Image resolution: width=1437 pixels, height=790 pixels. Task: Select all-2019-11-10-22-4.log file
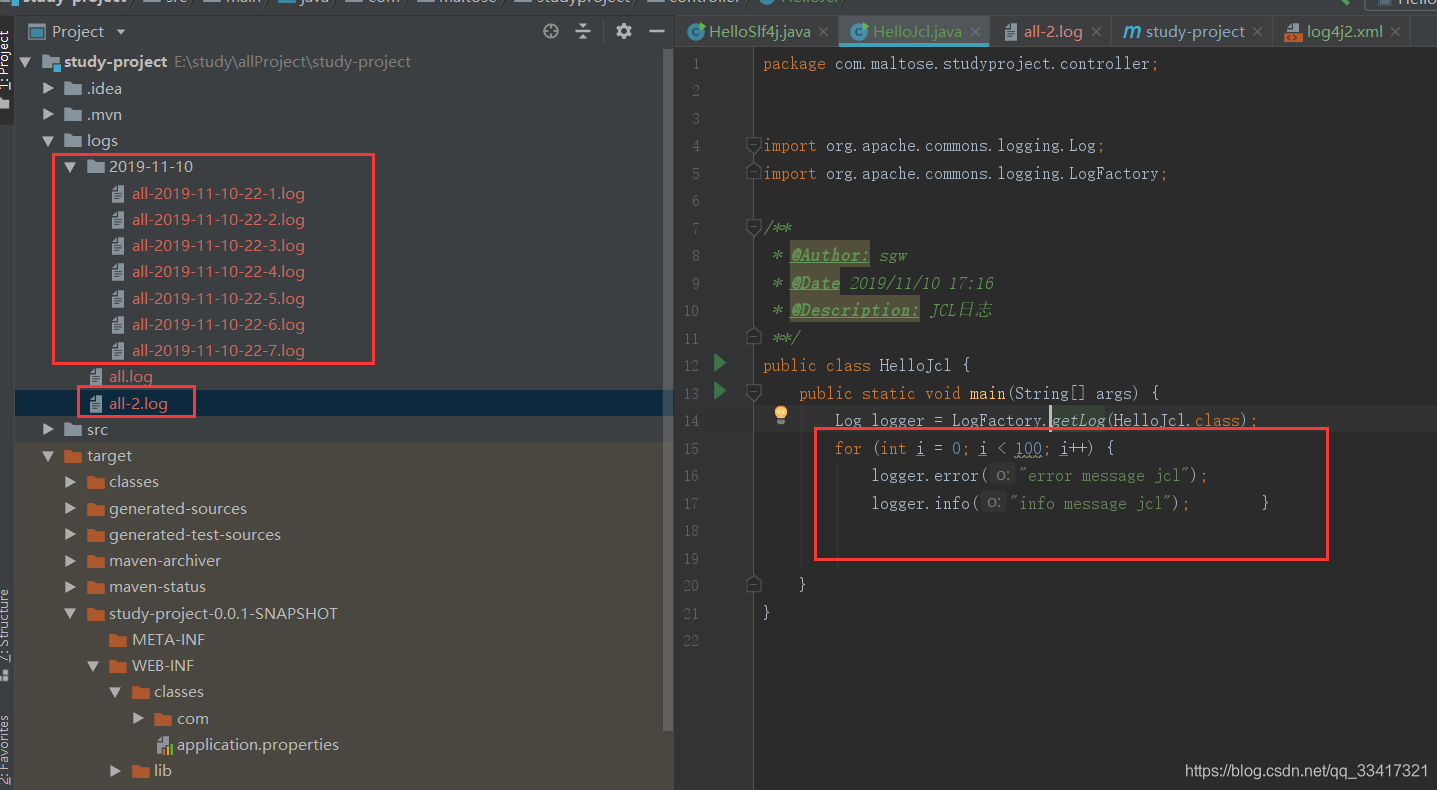(x=218, y=271)
